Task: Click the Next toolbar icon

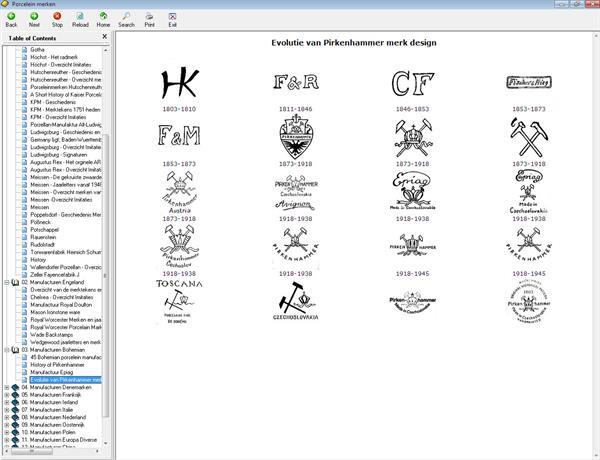Action: tap(34, 19)
